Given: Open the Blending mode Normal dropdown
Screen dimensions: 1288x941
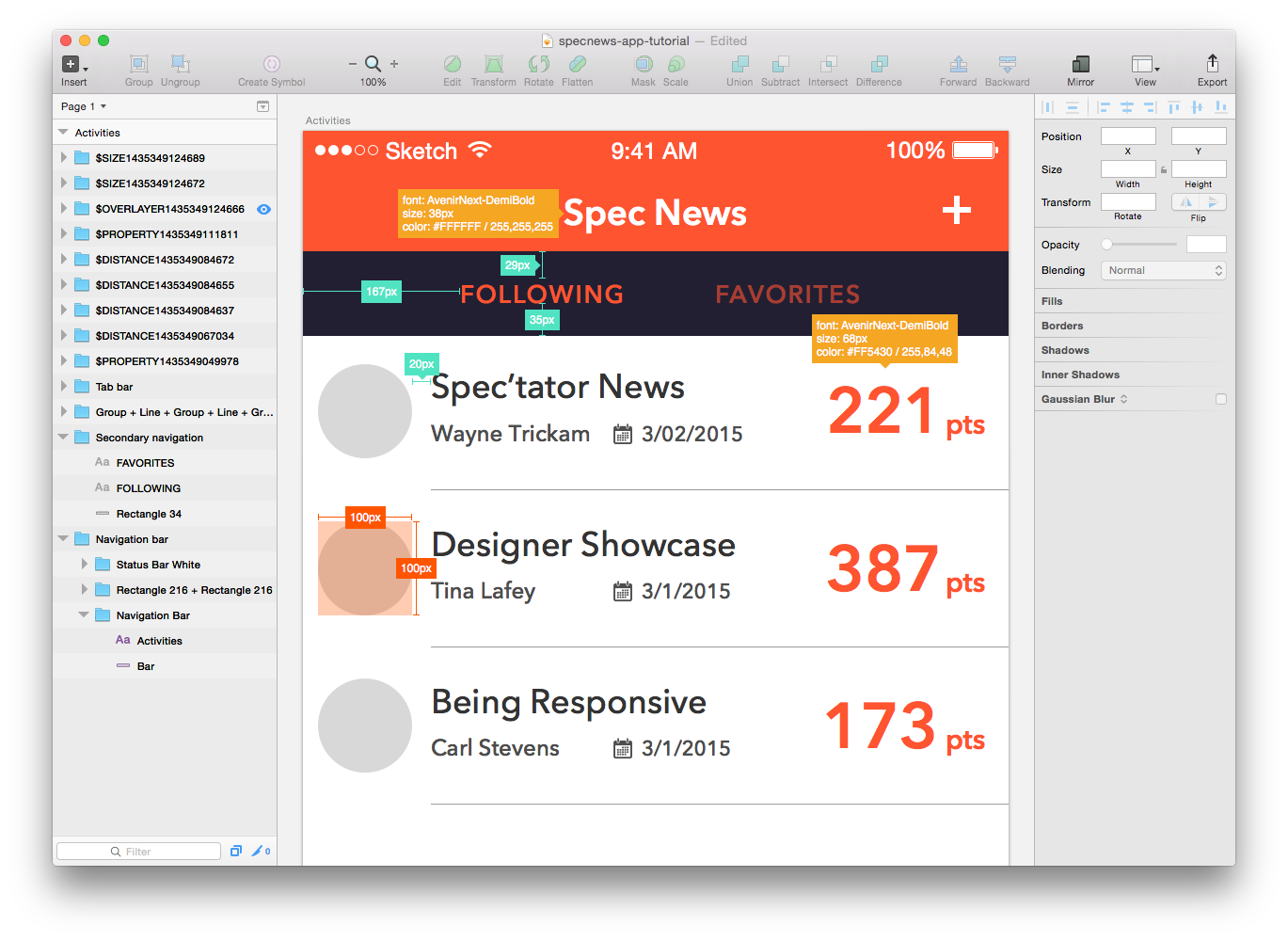Looking at the screenshot, I should 1164,270.
